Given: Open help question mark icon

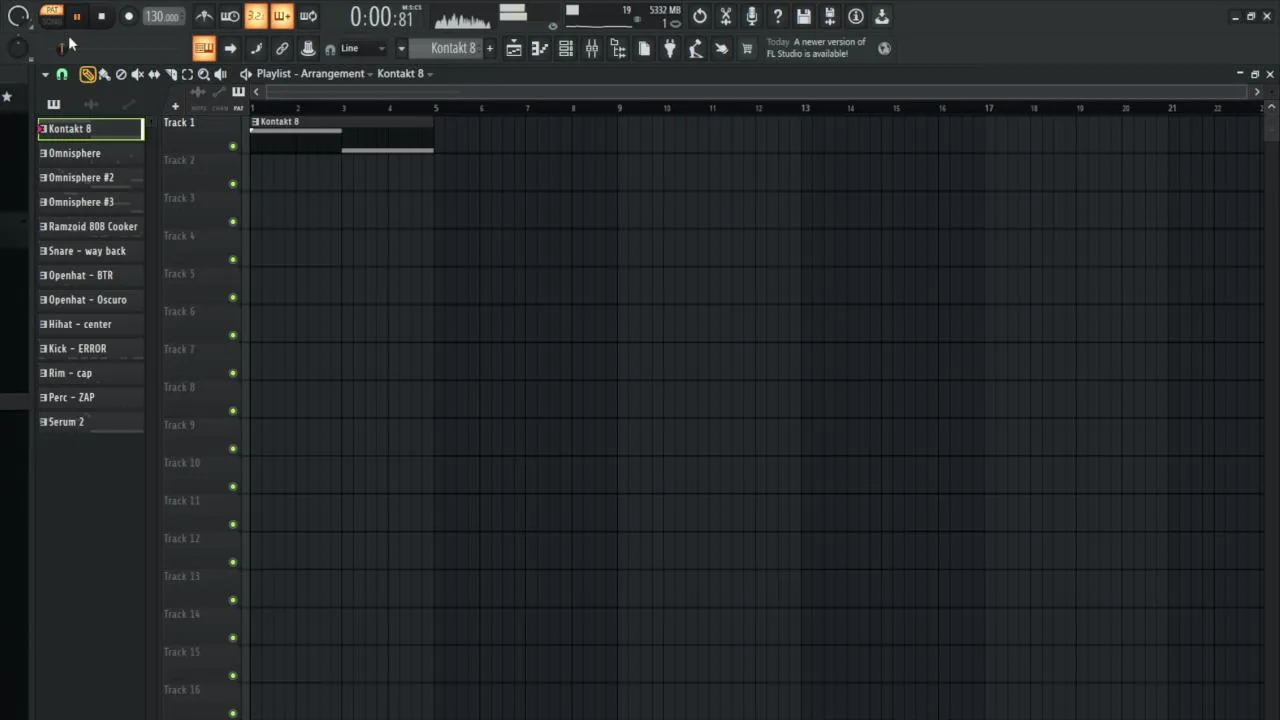Looking at the screenshot, I should pyautogui.click(x=777, y=16).
